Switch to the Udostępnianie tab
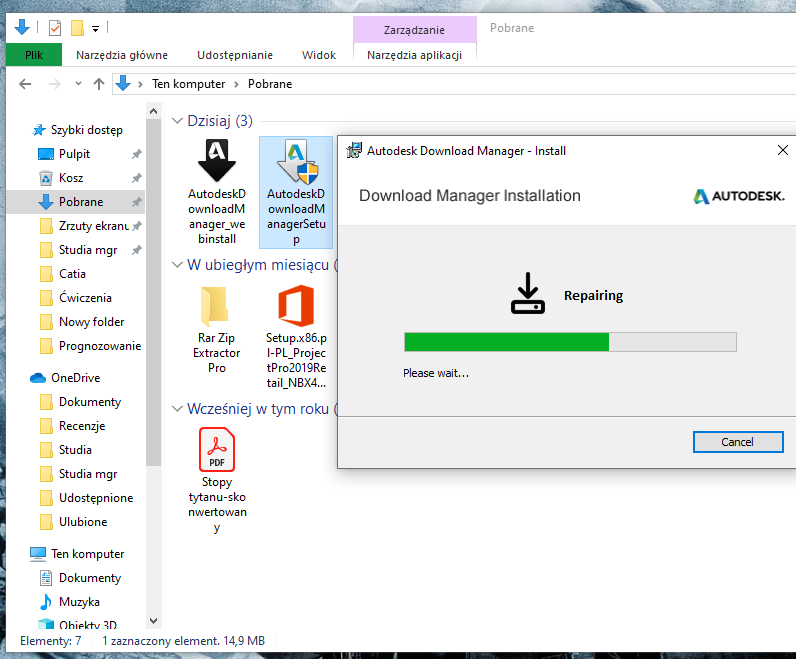Image resolution: width=796 pixels, height=659 pixels. (235, 55)
